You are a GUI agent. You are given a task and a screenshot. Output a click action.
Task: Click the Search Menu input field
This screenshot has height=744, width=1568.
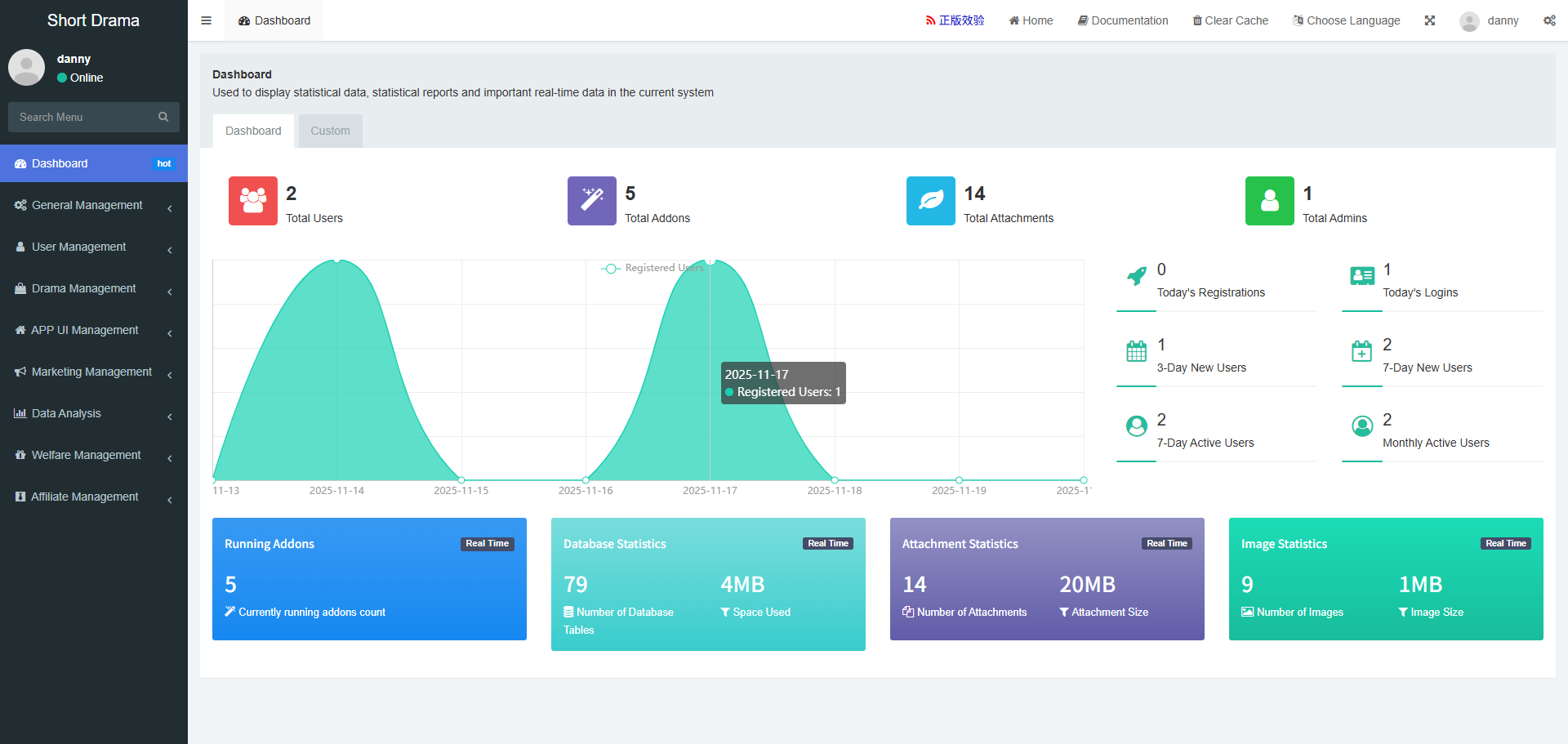click(x=82, y=117)
